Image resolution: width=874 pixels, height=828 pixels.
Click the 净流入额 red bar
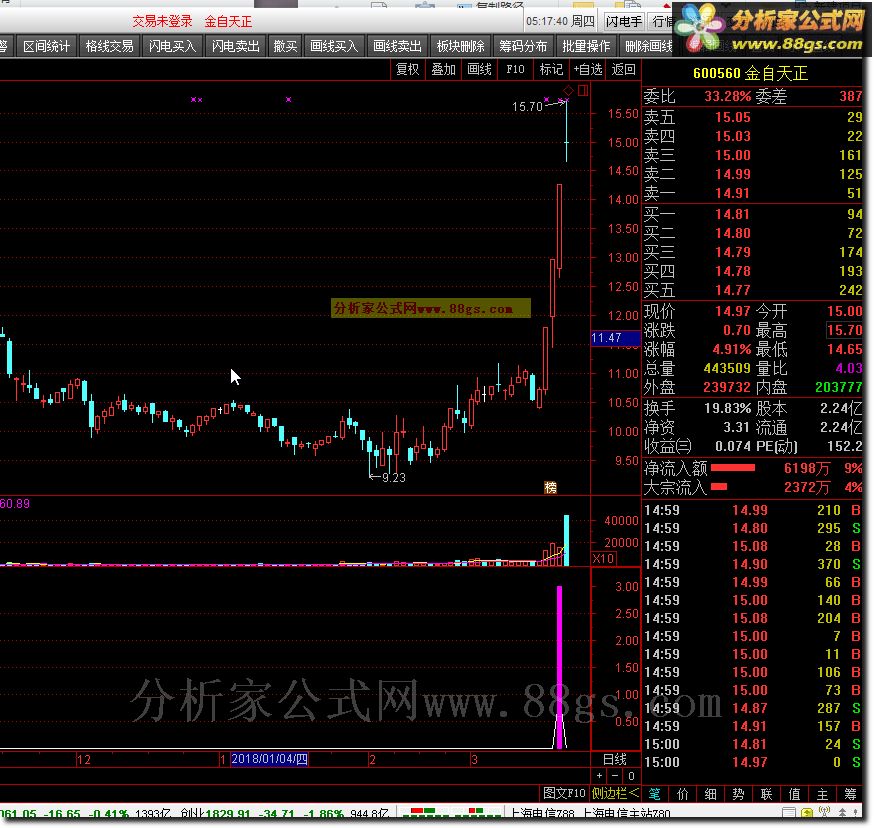733,468
